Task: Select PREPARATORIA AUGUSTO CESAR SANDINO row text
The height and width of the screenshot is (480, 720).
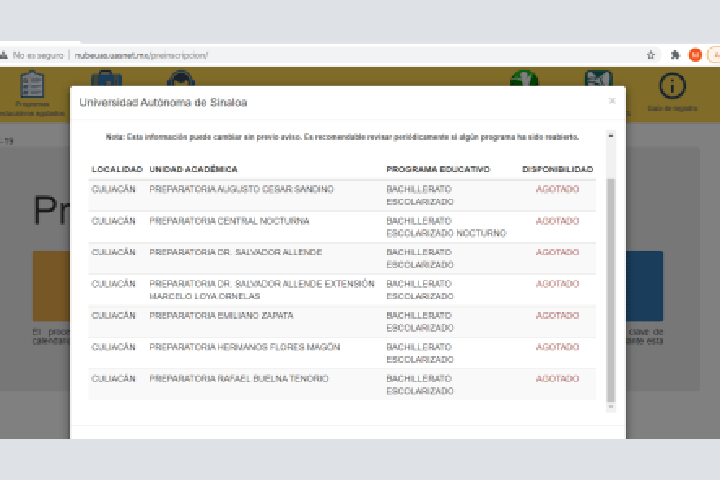Action: pos(242,189)
